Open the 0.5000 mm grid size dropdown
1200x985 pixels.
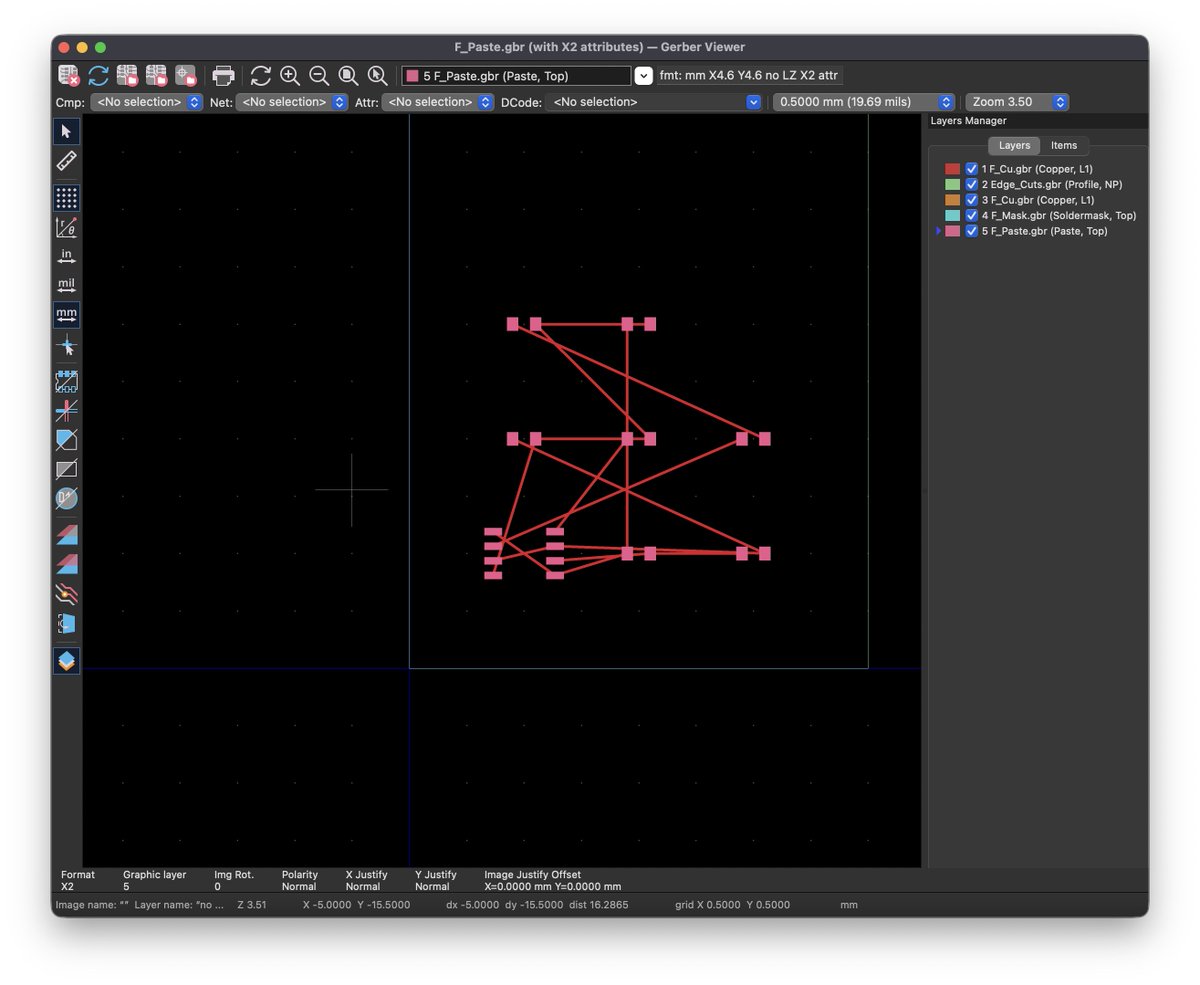(x=864, y=102)
